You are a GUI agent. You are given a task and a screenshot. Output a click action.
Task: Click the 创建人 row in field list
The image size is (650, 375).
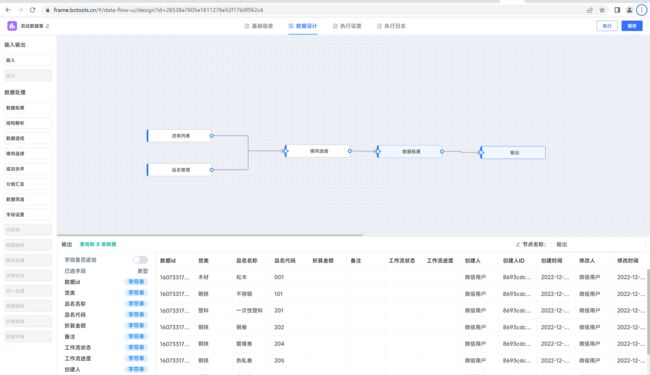click(x=106, y=369)
